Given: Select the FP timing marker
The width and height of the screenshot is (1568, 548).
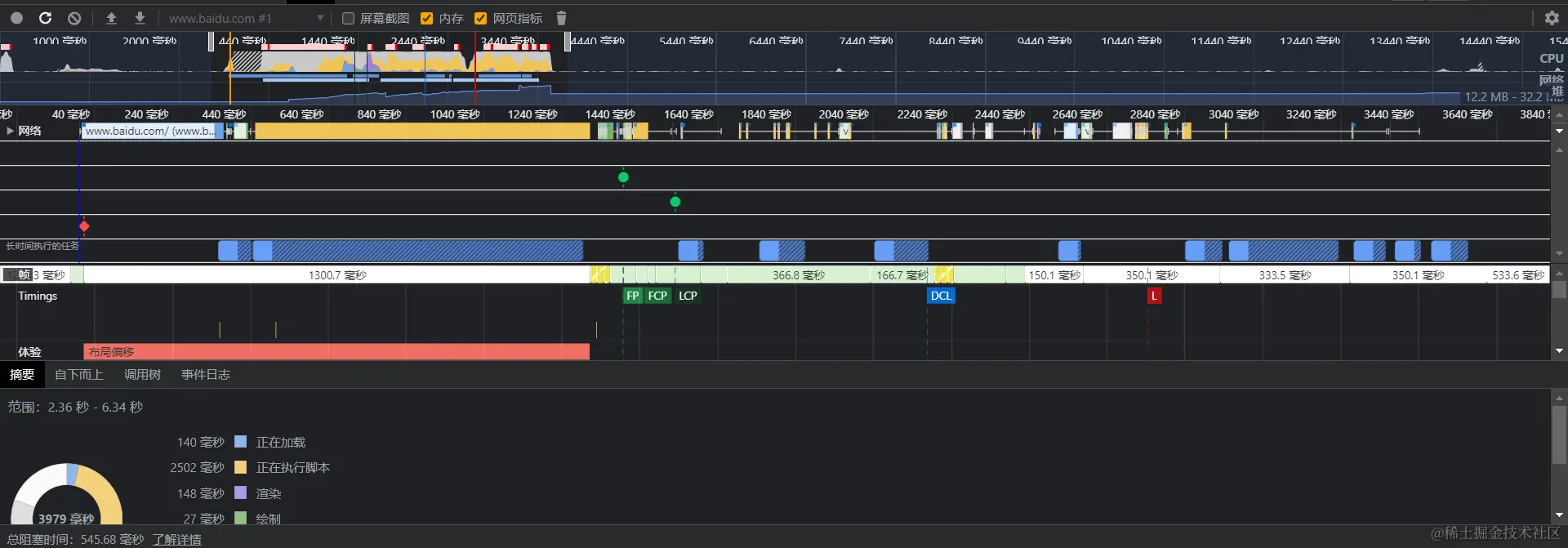Looking at the screenshot, I should [633, 296].
